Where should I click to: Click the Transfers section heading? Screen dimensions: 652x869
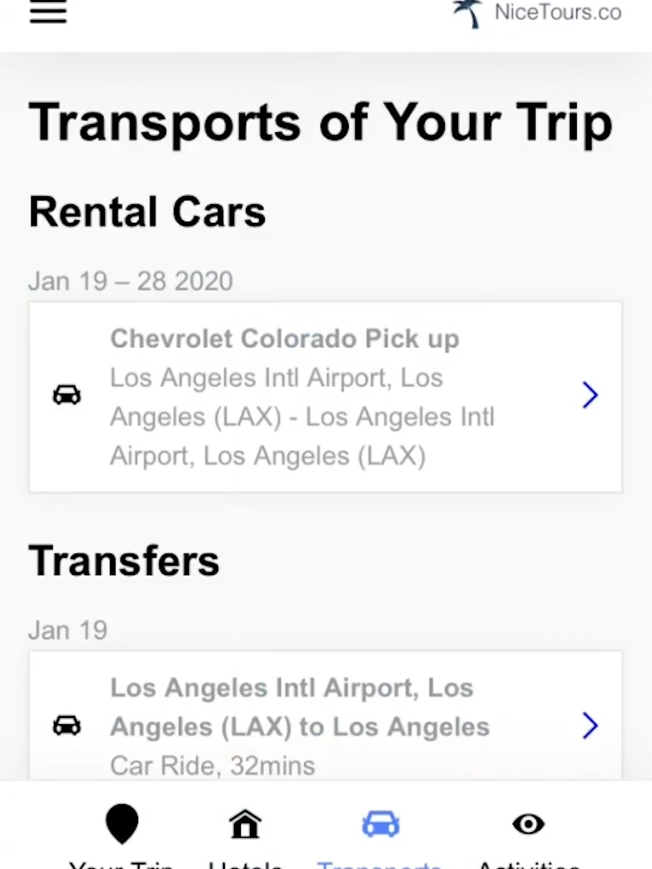[x=124, y=561]
